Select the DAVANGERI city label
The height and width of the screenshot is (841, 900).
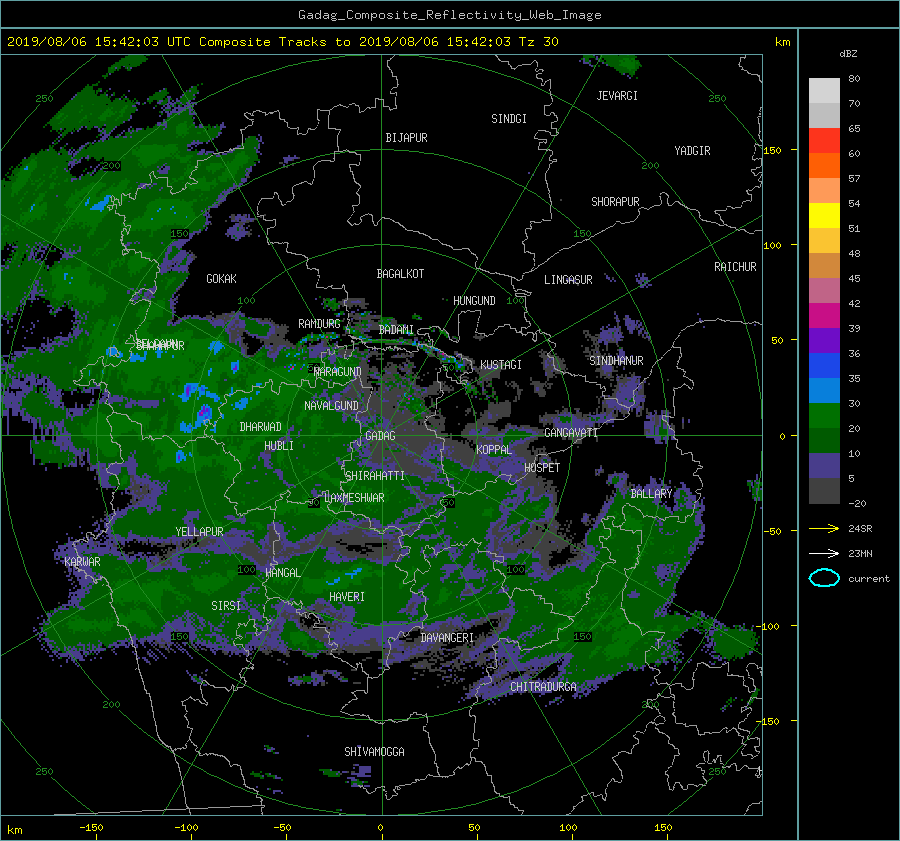447,638
